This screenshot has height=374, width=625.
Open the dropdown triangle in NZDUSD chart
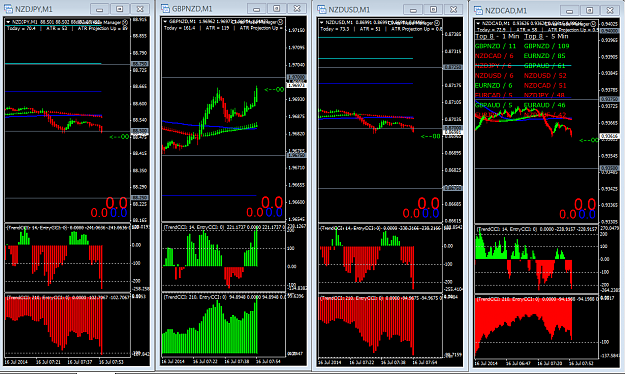click(321, 23)
